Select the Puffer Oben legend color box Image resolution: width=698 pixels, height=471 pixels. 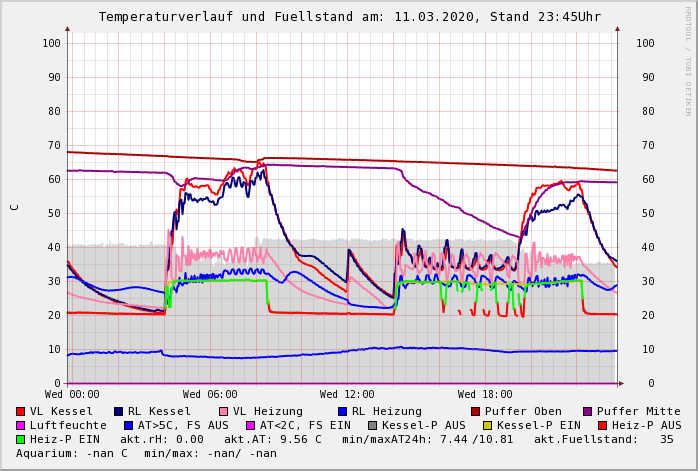[476, 411]
